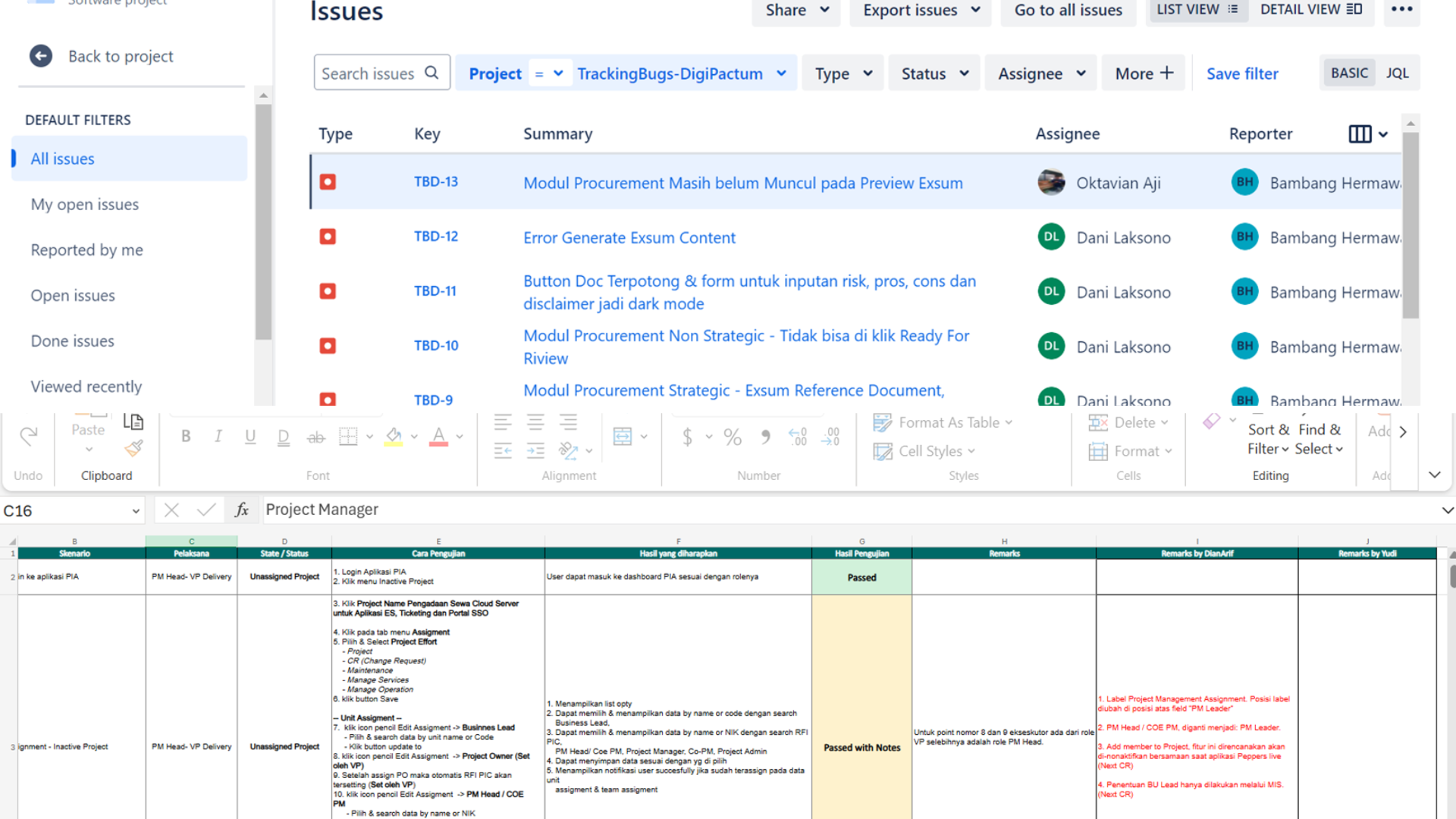The height and width of the screenshot is (819, 1456).
Task: Click the column configuration icon beside Reporter
Action: point(1360,134)
